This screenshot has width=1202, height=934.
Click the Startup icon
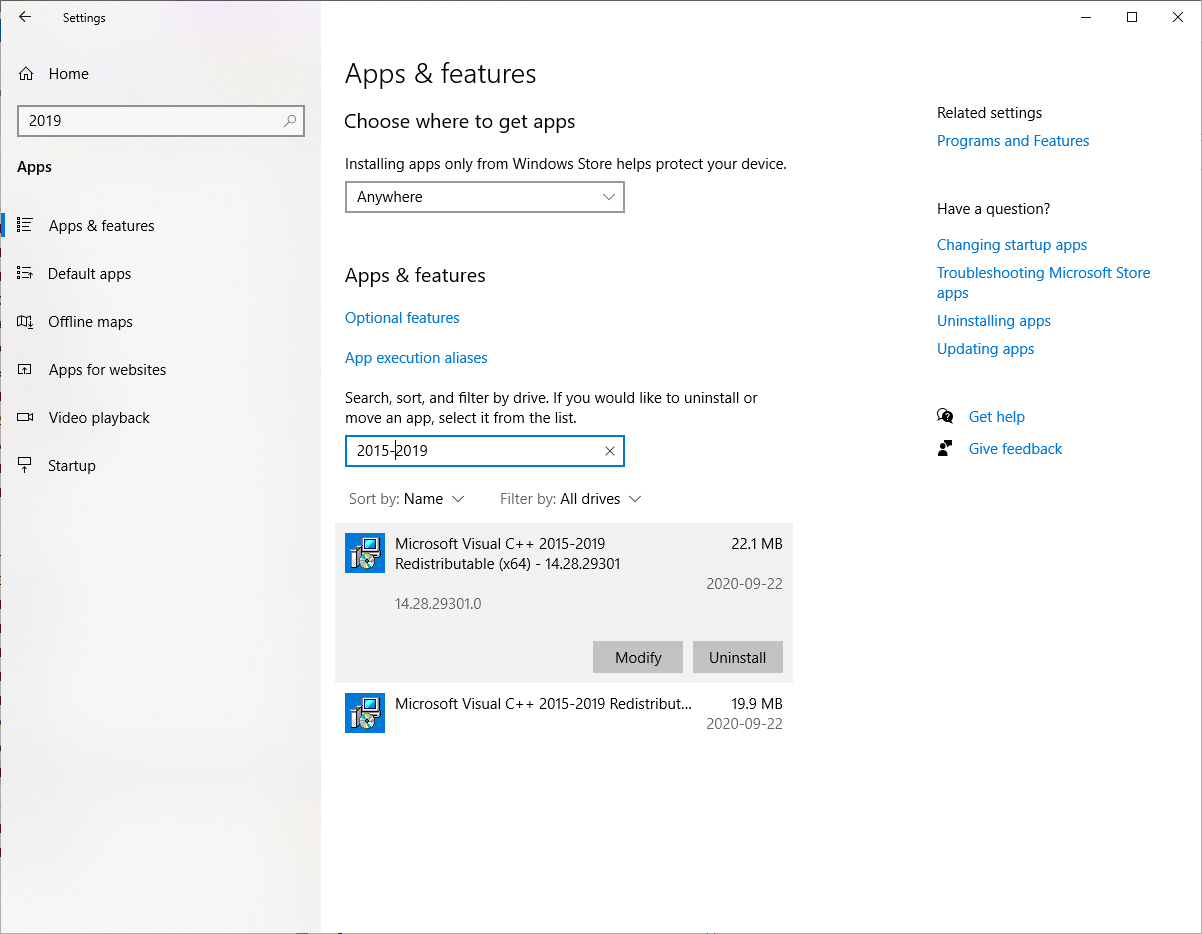click(26, 466)
